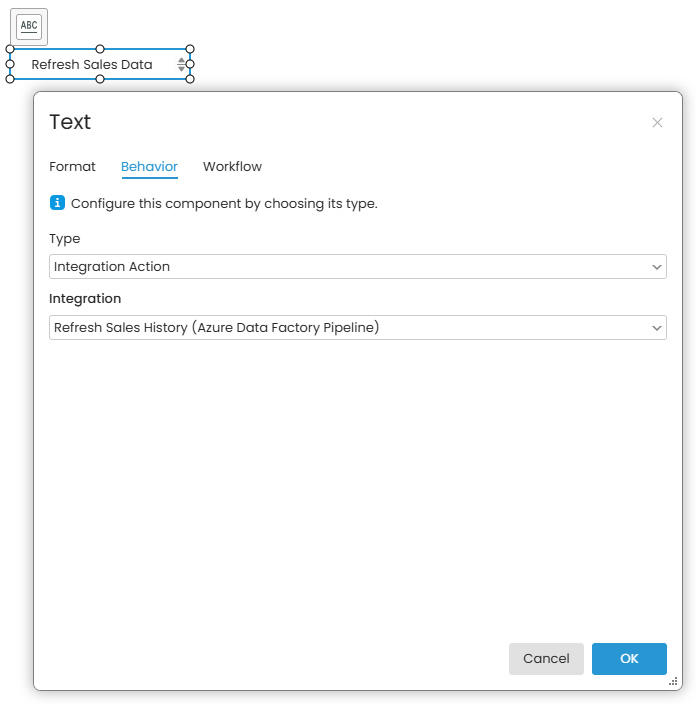The image size is (696, 704).
Task: Open the Workflow tab
Action: click(232, 167)
